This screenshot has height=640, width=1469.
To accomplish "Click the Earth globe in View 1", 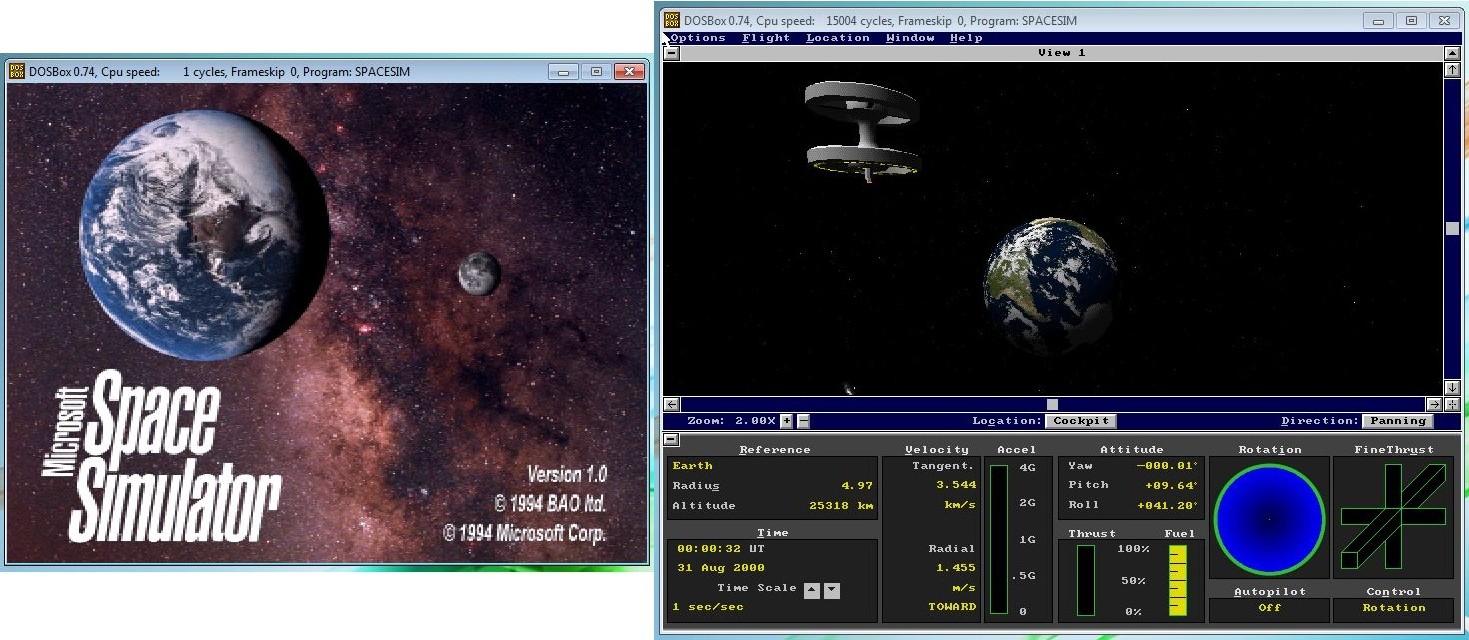I will [1050, 285].
